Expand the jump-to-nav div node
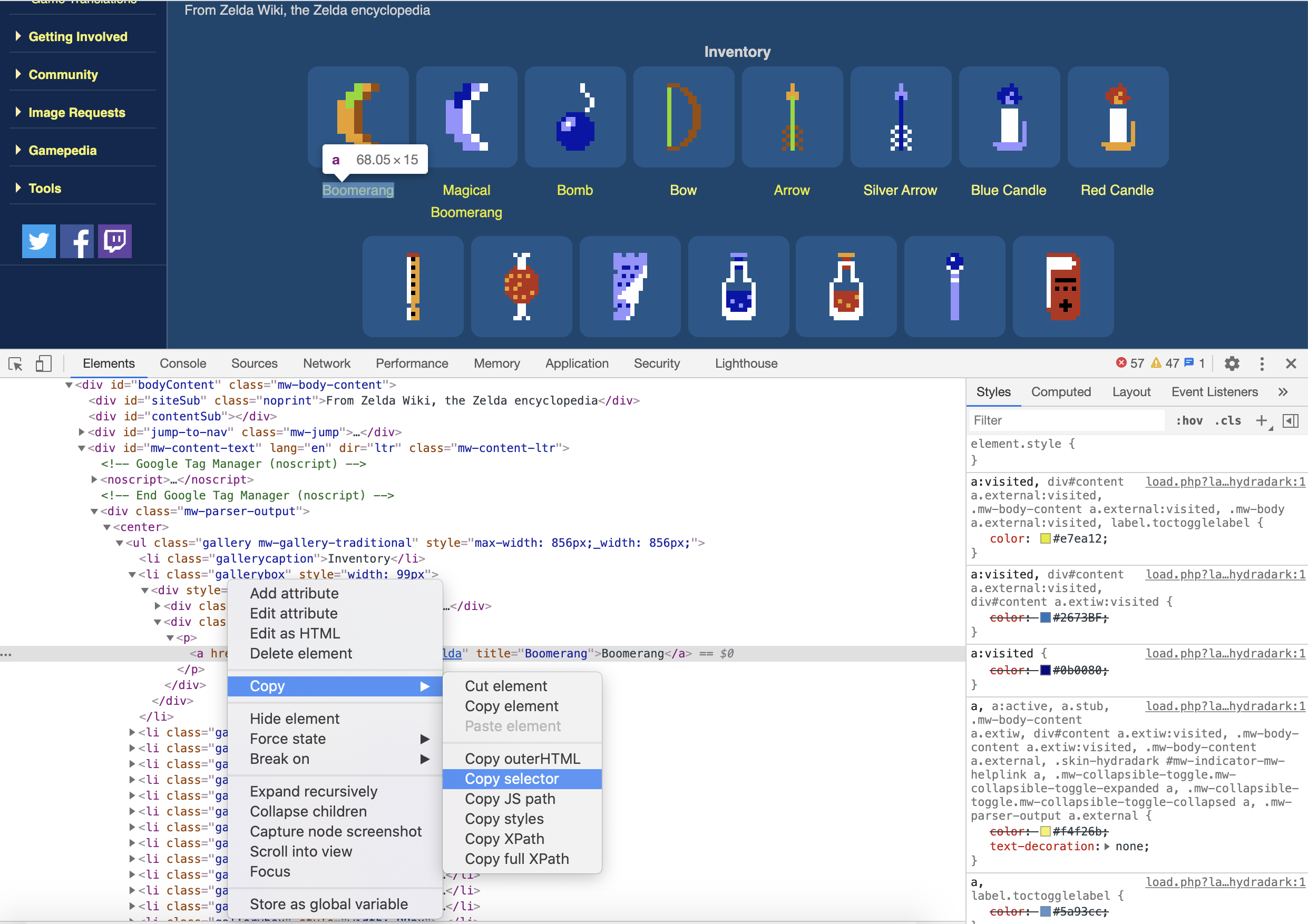1308x924 pixels. click(x=82, y=432)
